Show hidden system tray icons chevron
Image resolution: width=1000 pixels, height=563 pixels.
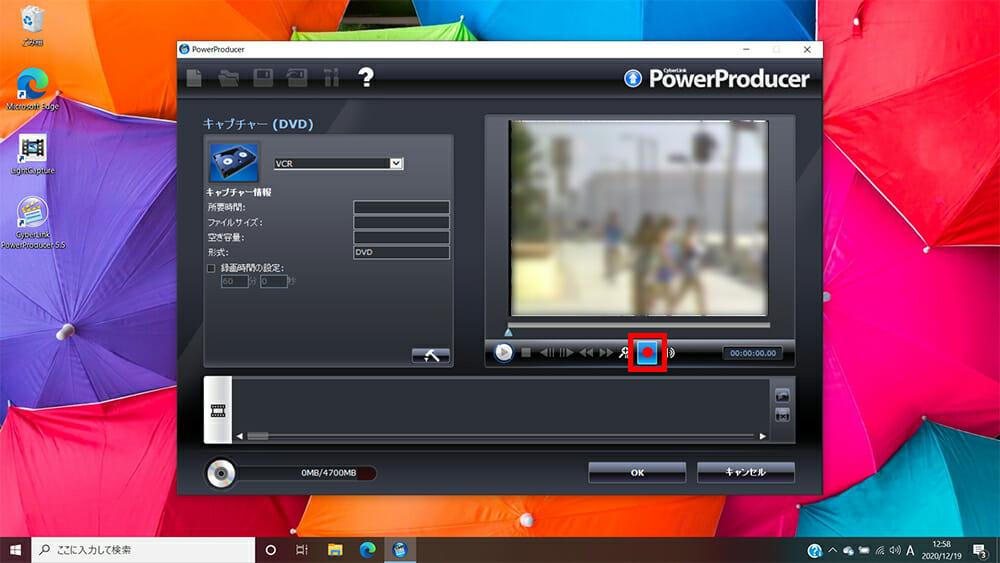click(x=832, y=550)
